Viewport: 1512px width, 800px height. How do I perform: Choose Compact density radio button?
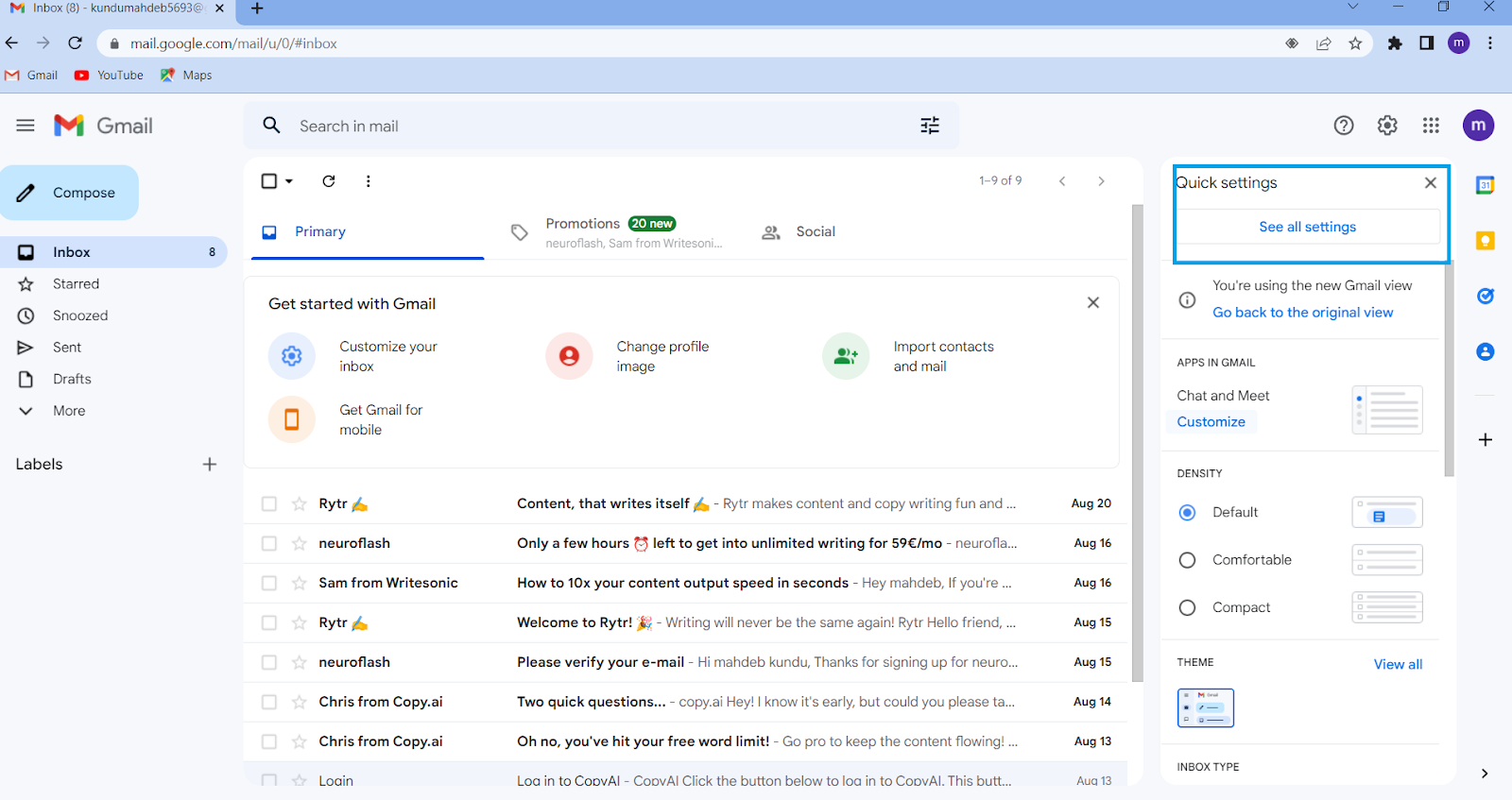click(1188, 608)
